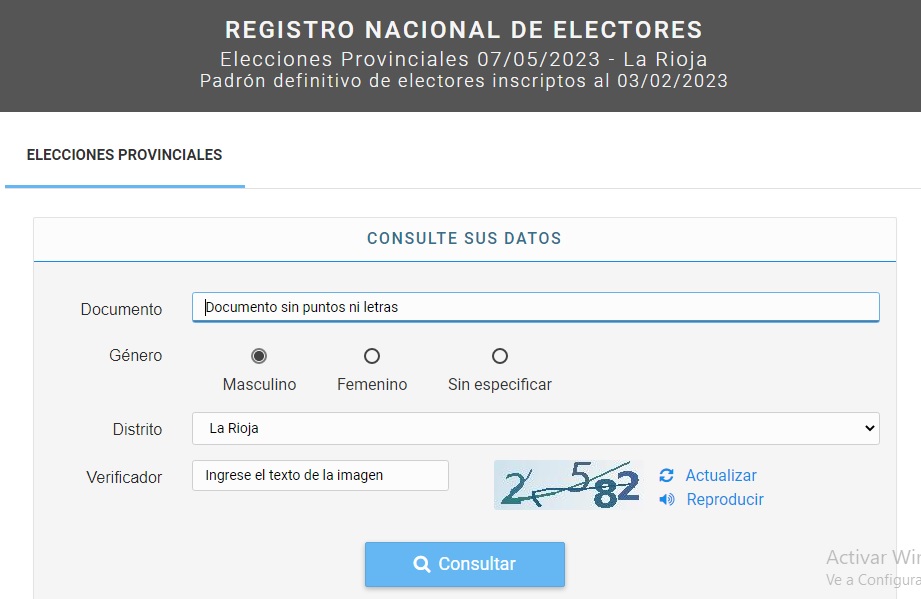Switch to the Elecciones Provinciales tab
921x599 pixels.
pos(124,155)
